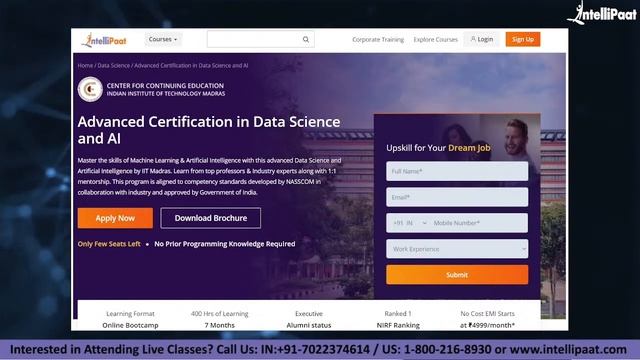
Task: Click the Mobile Number input field
Action: pyautogui.click(x=479, y=223)
